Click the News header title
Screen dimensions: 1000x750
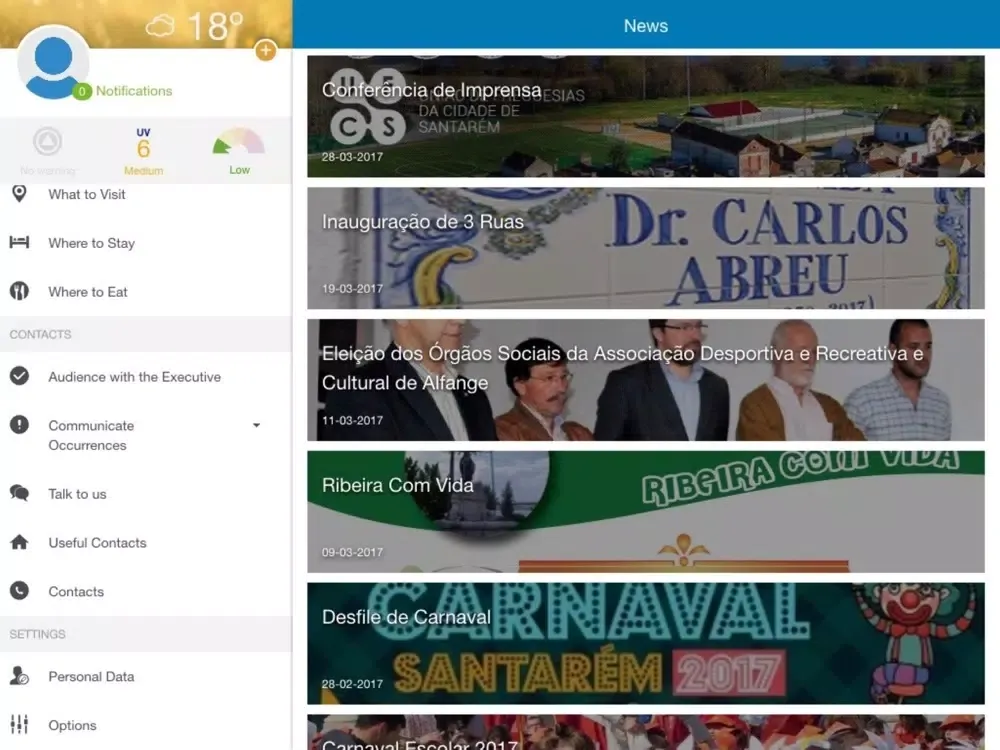pyautogui.click(x=645, y=26)
